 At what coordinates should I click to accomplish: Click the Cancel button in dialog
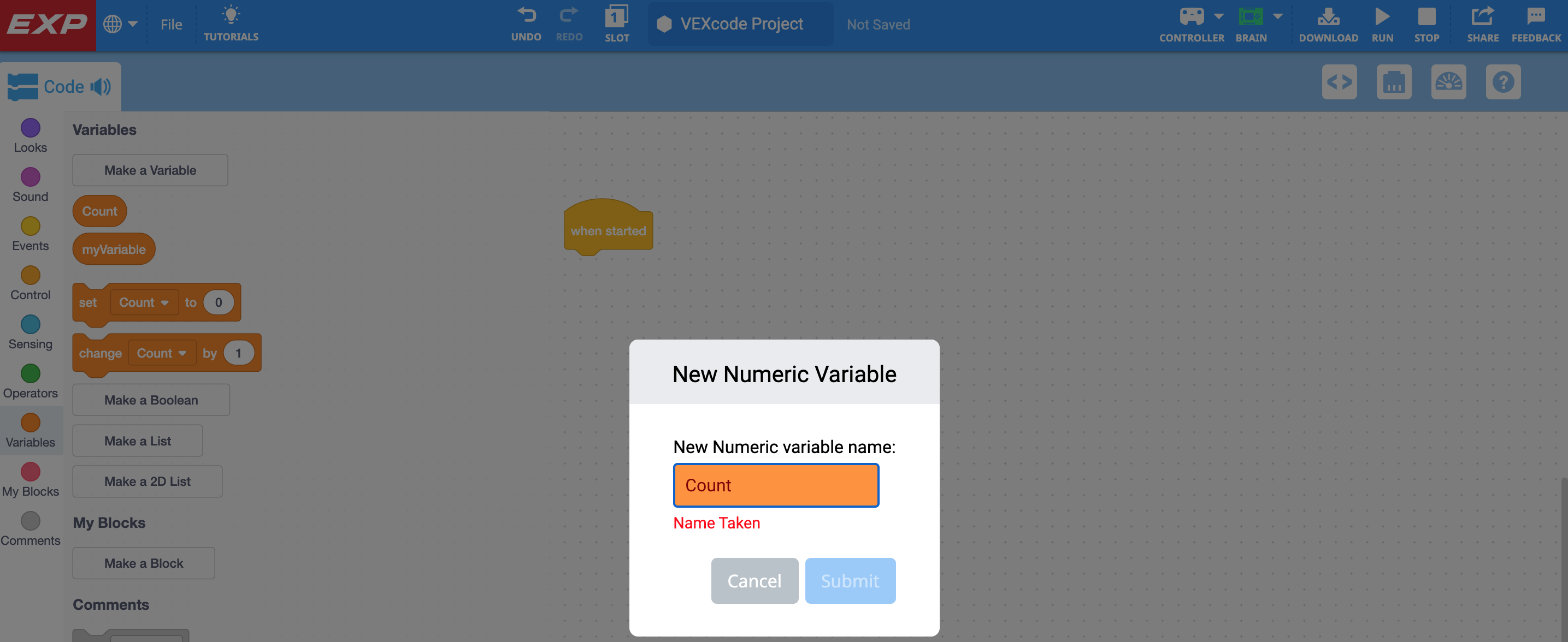point(754,581)
